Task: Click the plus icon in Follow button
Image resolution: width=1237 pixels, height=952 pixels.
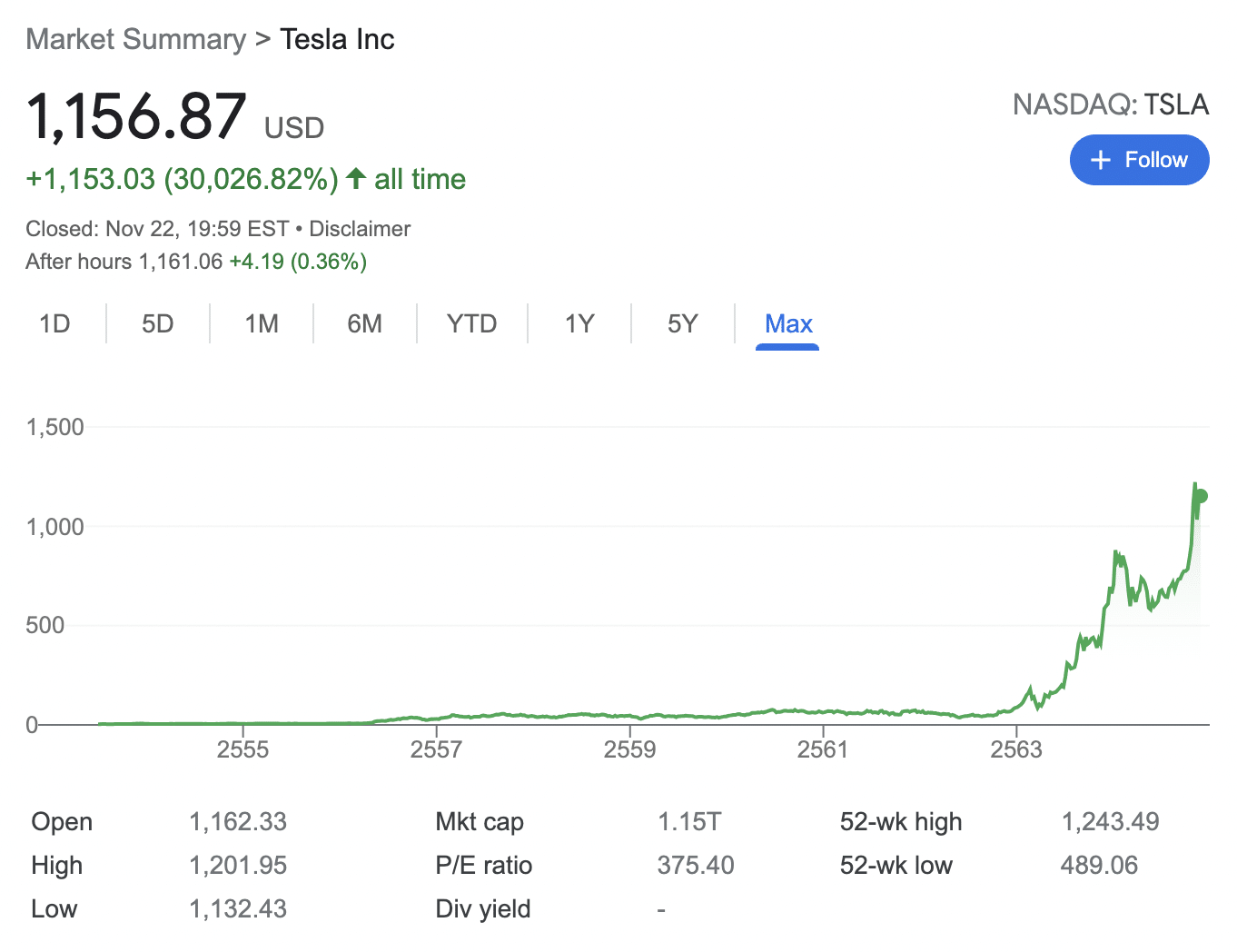Action: pos(1101,160)
